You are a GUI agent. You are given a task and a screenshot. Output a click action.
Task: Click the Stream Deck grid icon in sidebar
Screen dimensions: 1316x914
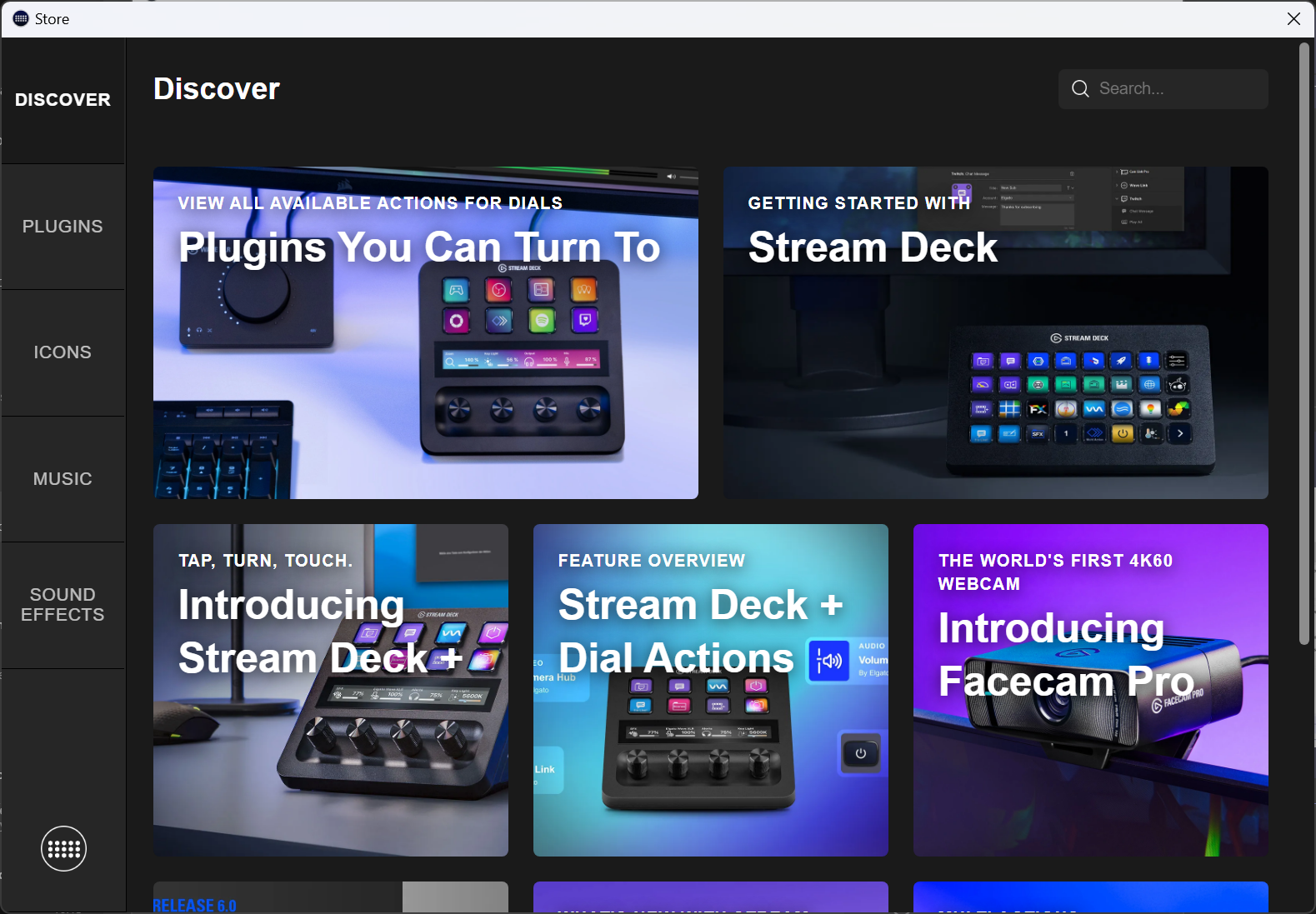point(63,848)
